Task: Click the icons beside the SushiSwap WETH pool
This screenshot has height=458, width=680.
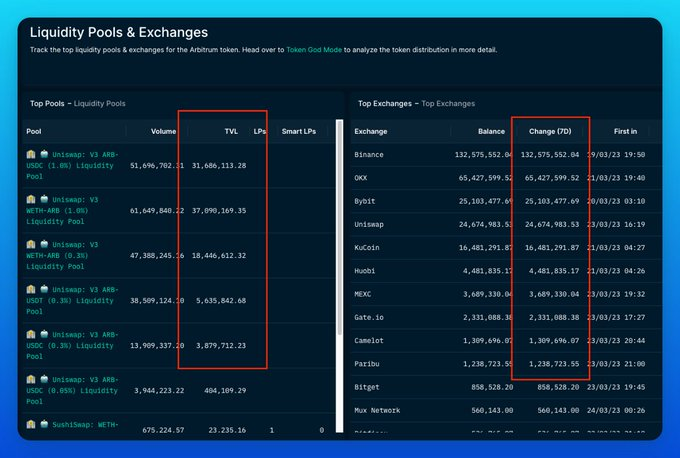Action: point(37,424)
